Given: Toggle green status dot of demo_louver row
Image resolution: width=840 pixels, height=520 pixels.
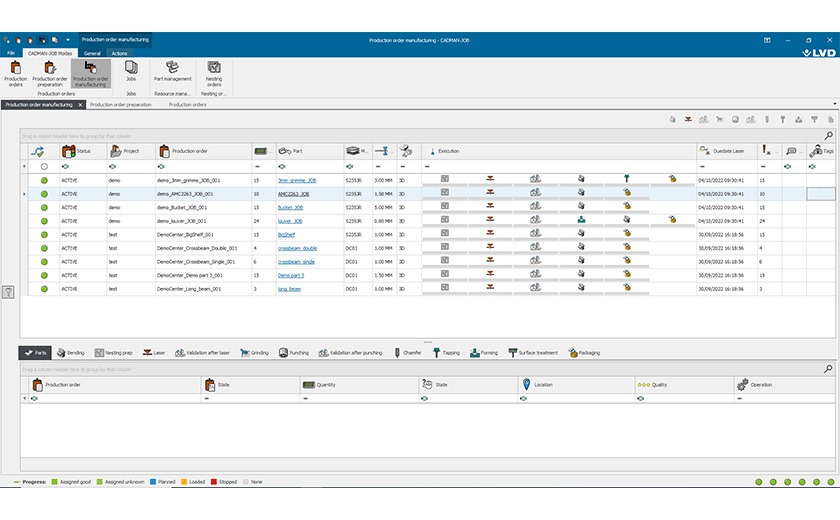Looking at the screenshot, I should [x=44, y=221].
